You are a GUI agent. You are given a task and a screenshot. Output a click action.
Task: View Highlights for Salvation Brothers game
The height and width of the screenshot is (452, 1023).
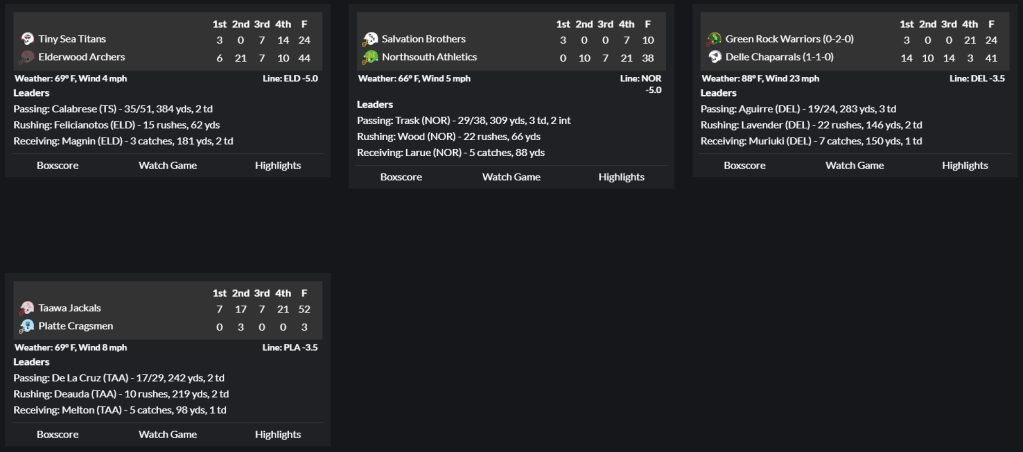pos(621,177)
